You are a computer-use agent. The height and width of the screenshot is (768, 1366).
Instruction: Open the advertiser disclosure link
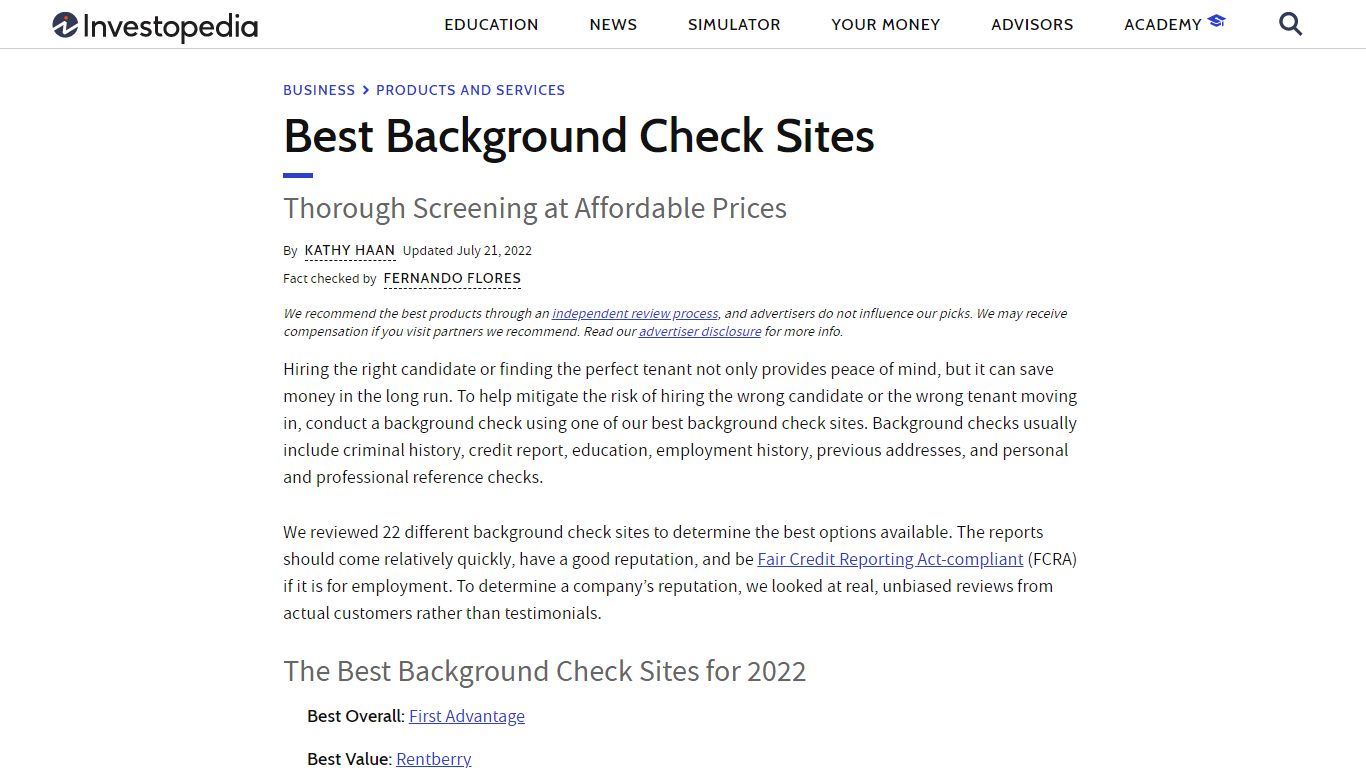click(x=700, y=331)
